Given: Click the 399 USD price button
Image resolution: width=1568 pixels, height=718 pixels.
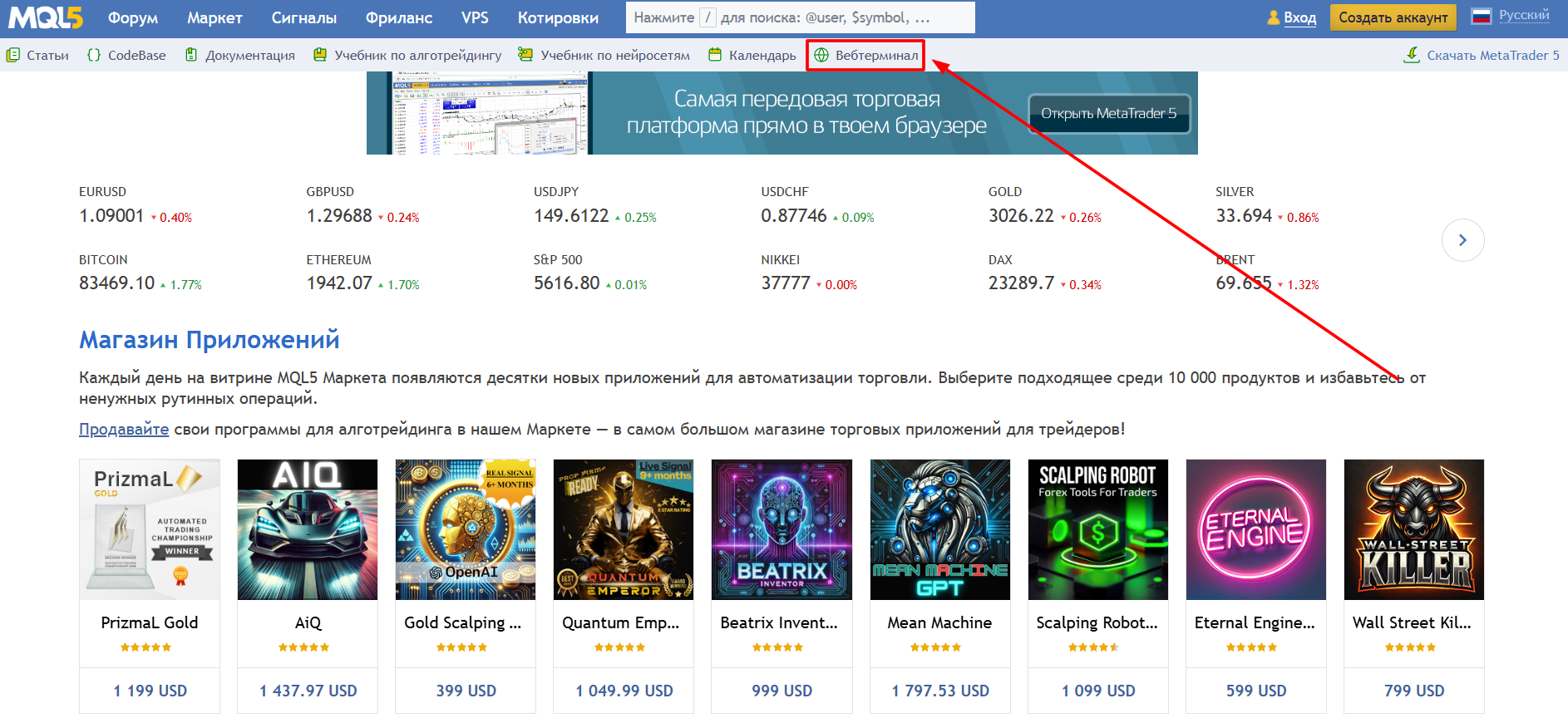Looking at the screenshot, I should click(466, 691).
